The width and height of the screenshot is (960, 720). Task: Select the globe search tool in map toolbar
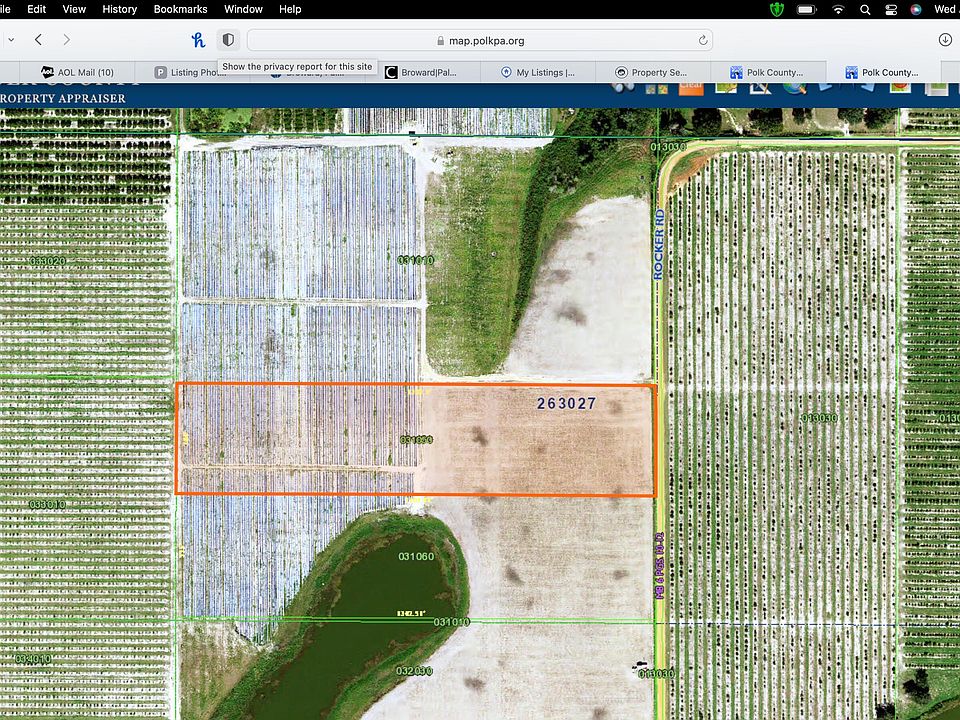pyautogui.click(x=794, y=87)
